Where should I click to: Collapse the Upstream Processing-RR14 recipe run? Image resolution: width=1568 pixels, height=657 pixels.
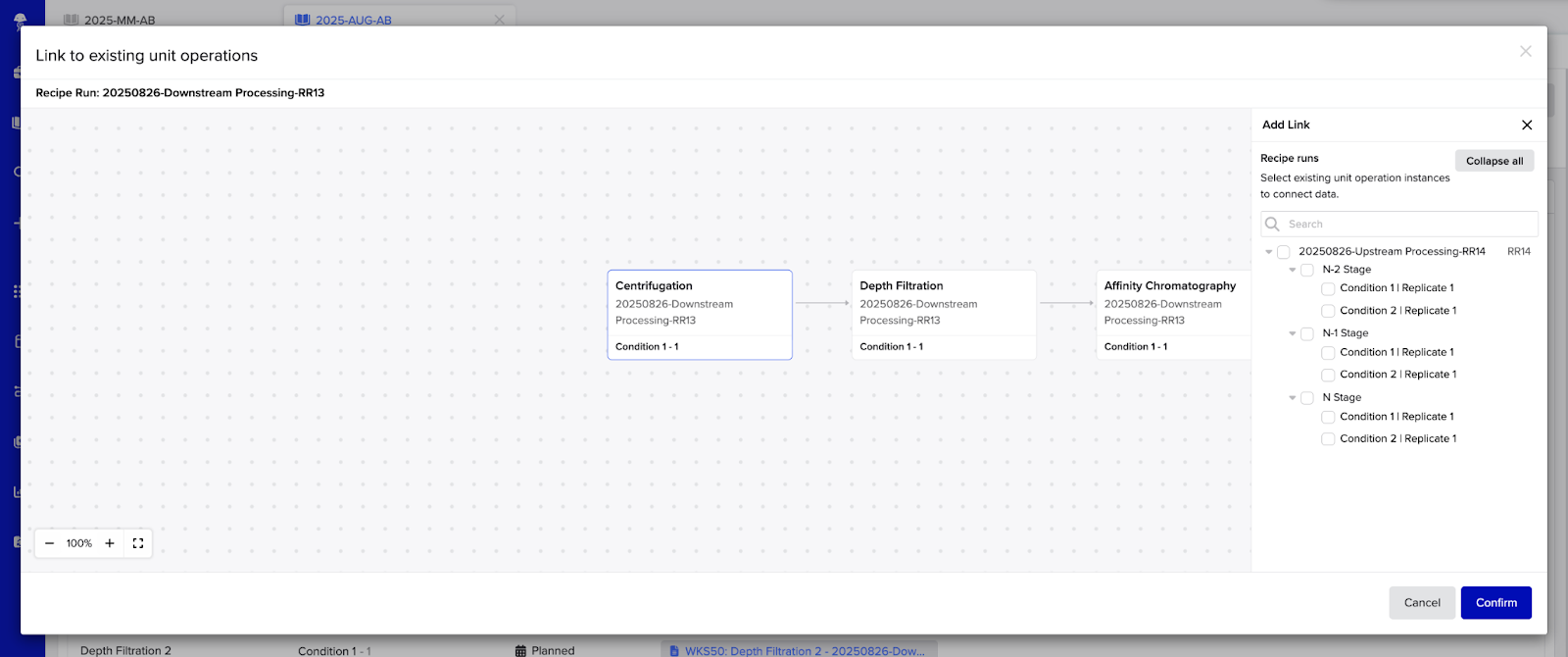[1269, 252]
